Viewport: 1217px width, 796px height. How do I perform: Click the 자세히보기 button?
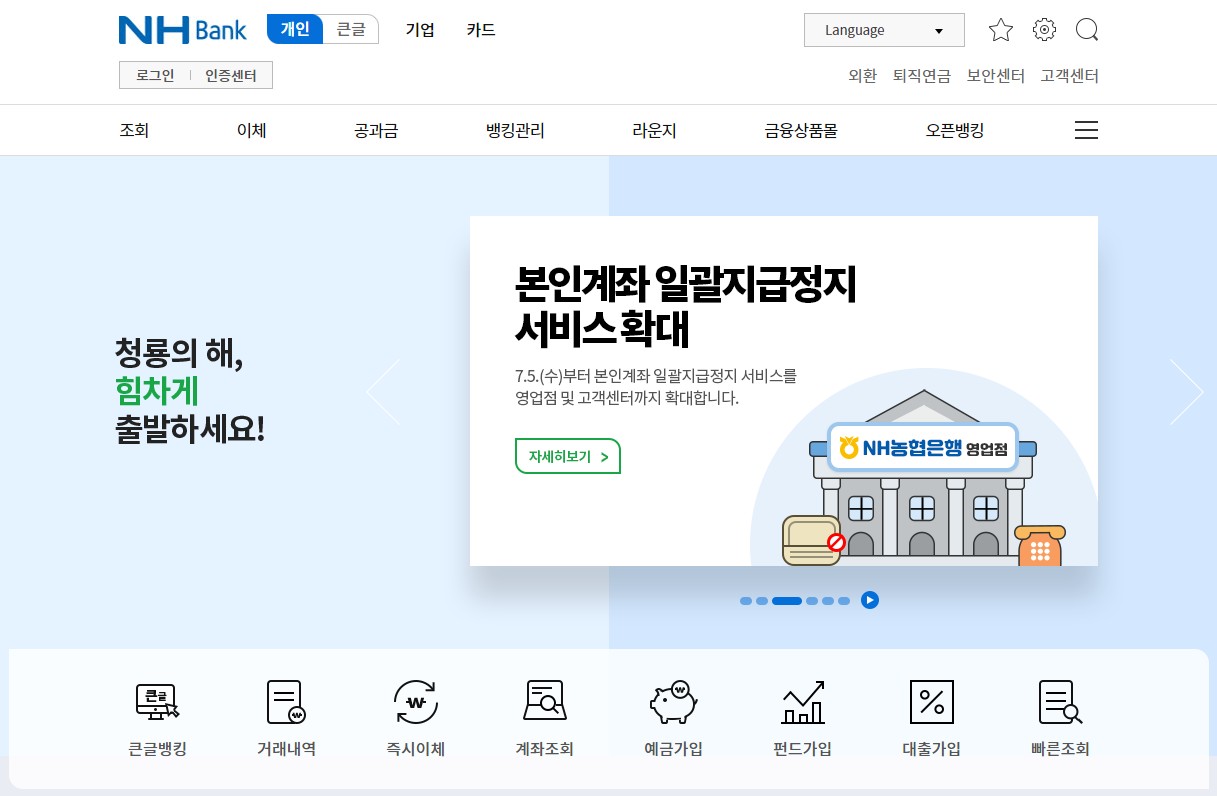pos(568,456)
